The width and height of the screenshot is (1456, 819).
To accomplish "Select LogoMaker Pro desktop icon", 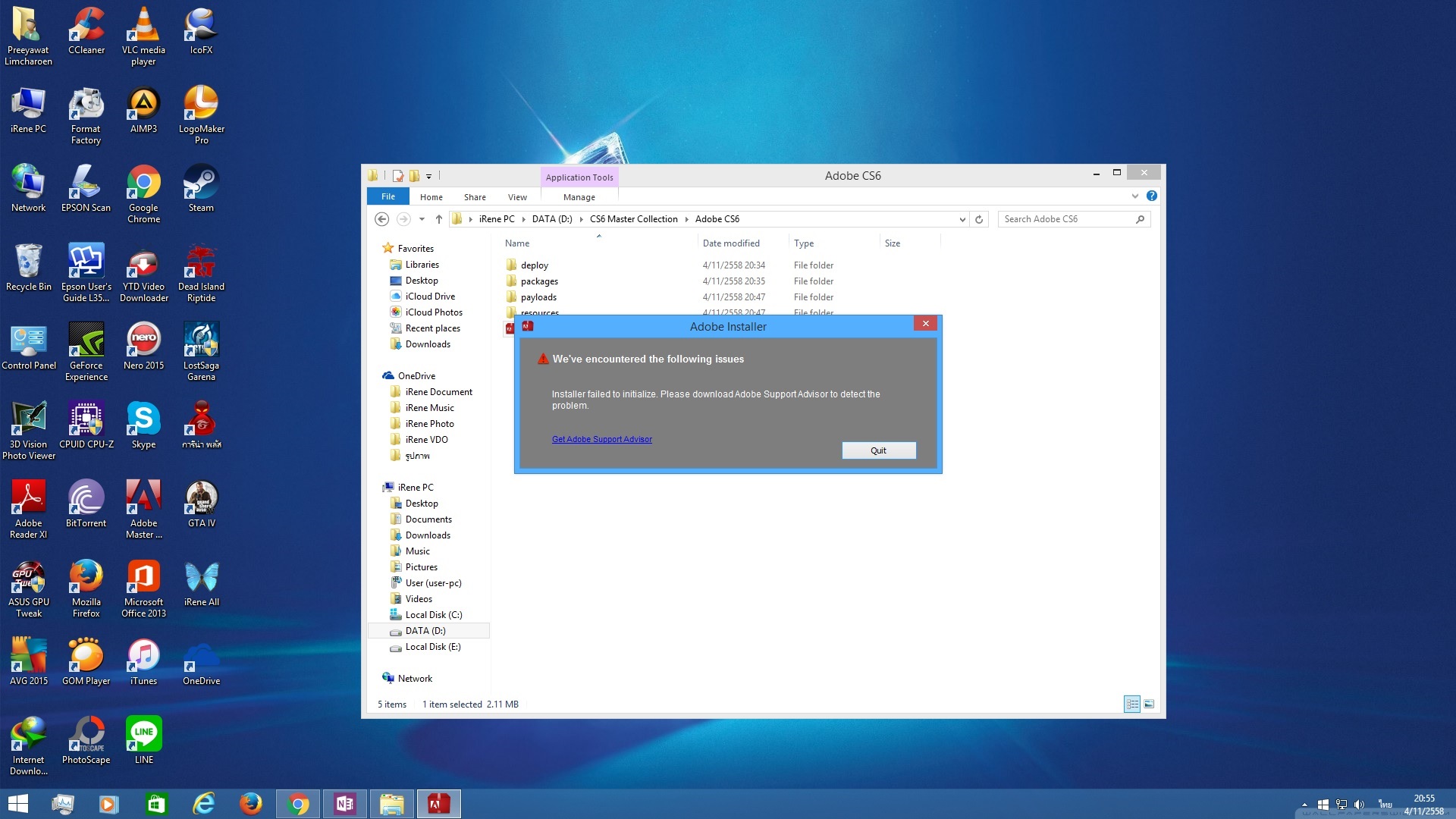I will [201, 115].
